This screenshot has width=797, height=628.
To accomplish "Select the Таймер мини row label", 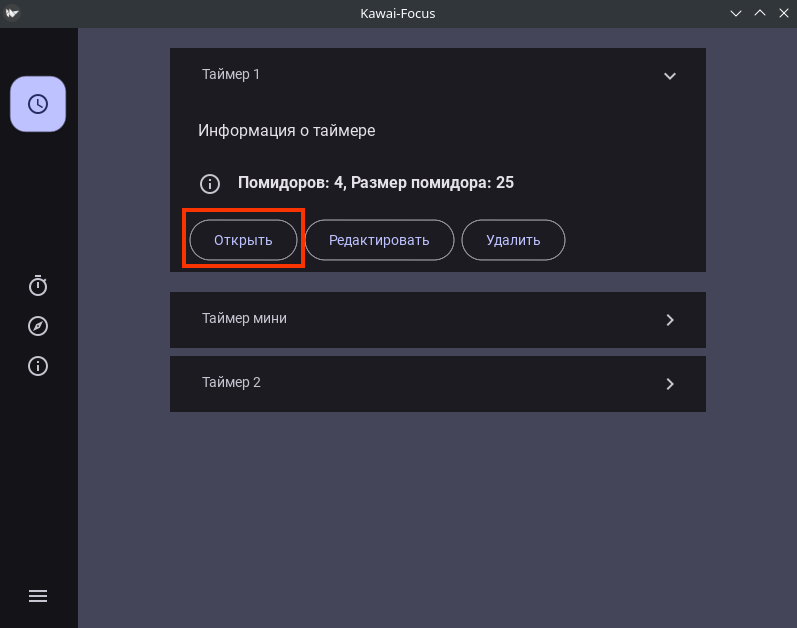I will coord(244,319).
